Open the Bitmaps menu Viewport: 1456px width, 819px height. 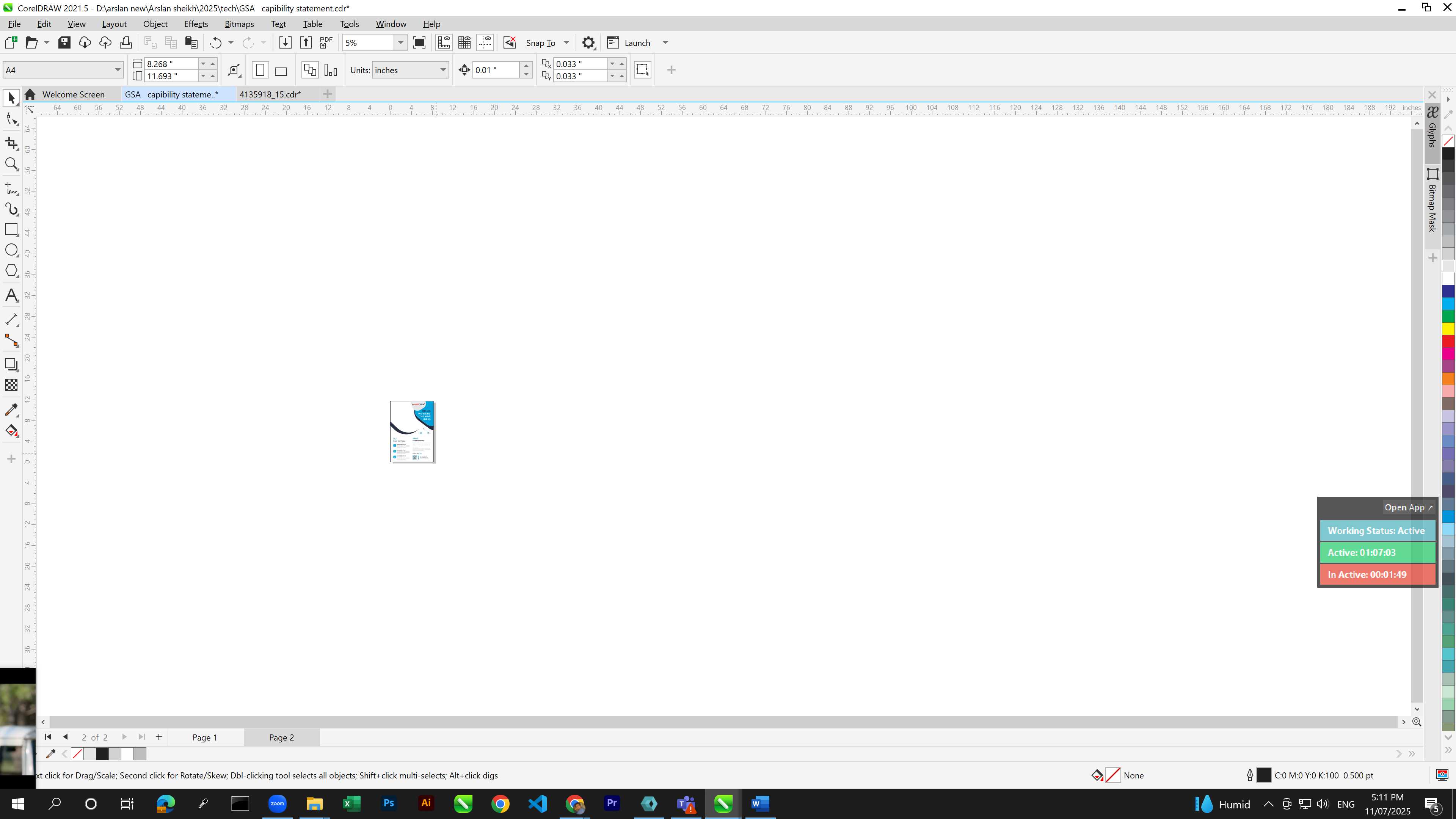point(239,24)
